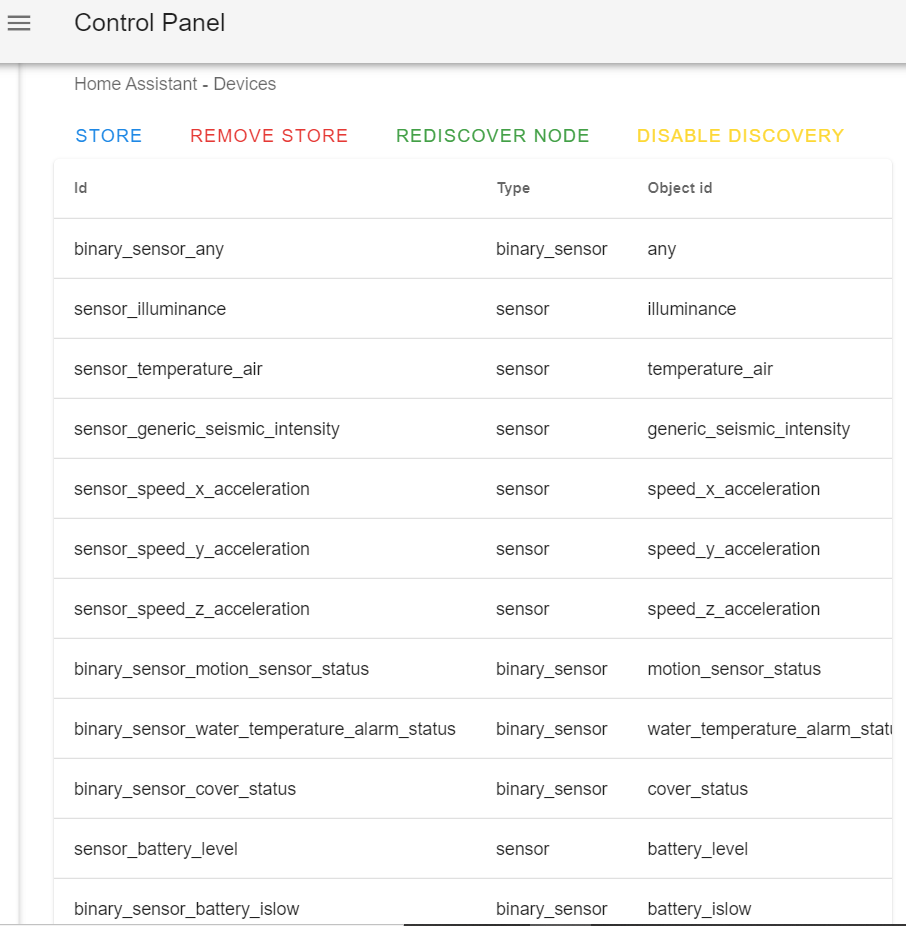This screenshot has width=906, height=926.
Task: Open the hamburger navigation menu
Action: tap(19, 23)
